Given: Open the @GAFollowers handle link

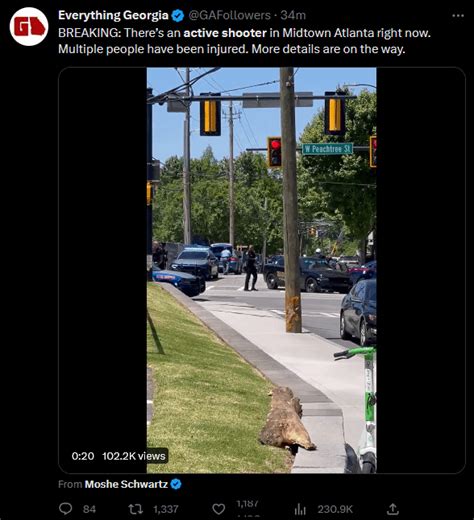Looking at the screenshot, I should [230, 15].
